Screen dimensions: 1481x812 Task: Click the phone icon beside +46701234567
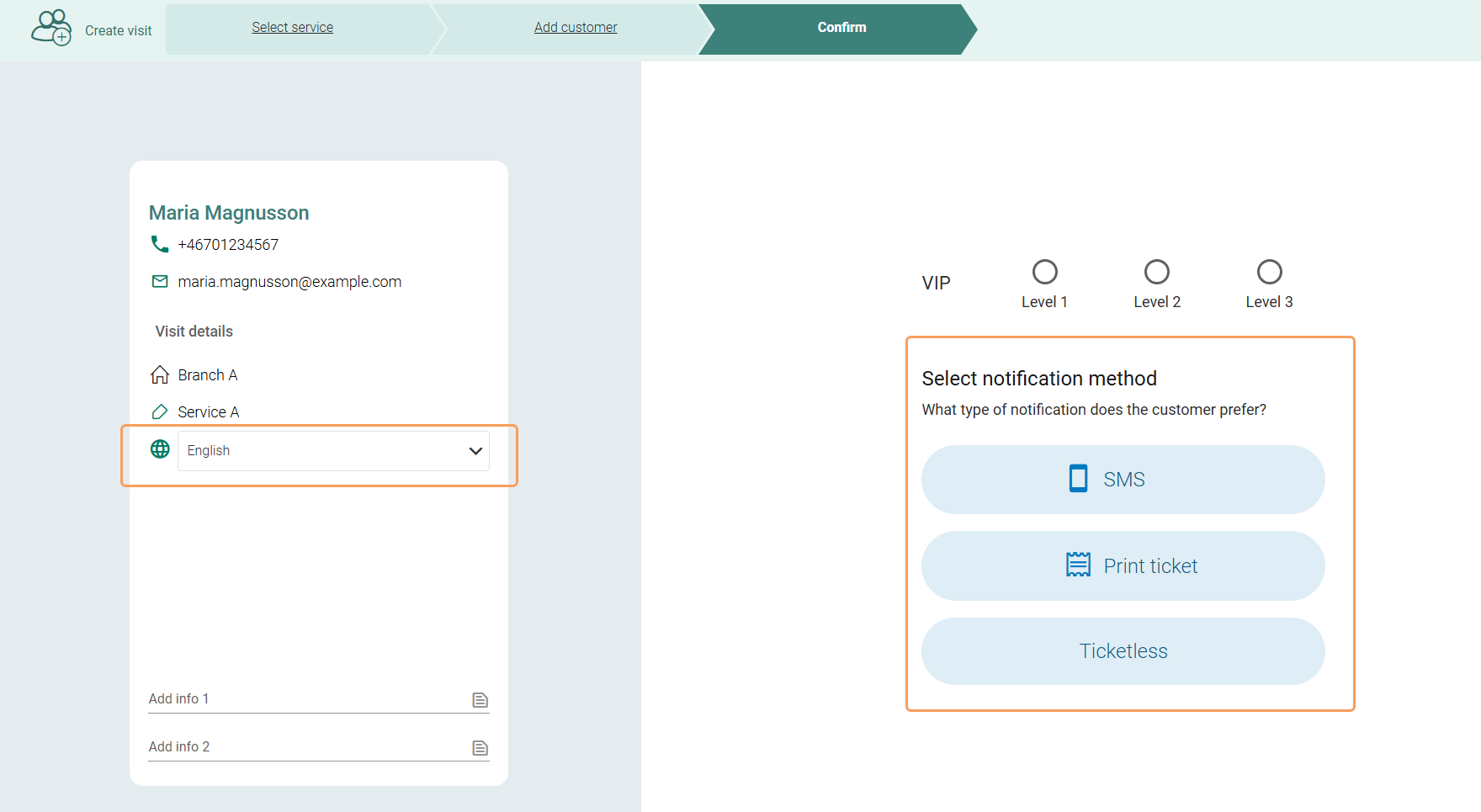point(159,244)
